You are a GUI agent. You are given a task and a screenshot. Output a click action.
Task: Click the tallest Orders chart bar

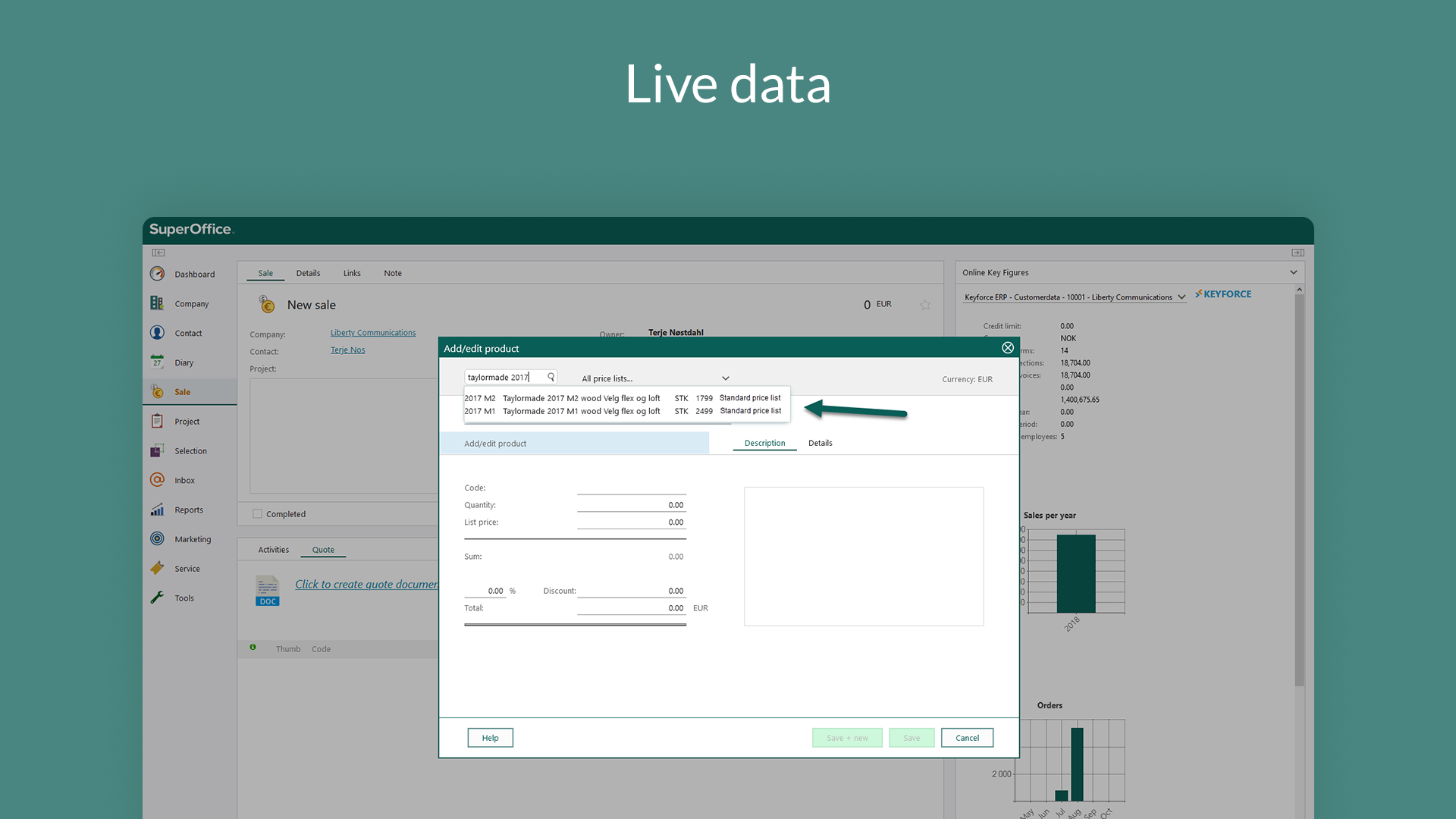click(x=1077, y=764)
